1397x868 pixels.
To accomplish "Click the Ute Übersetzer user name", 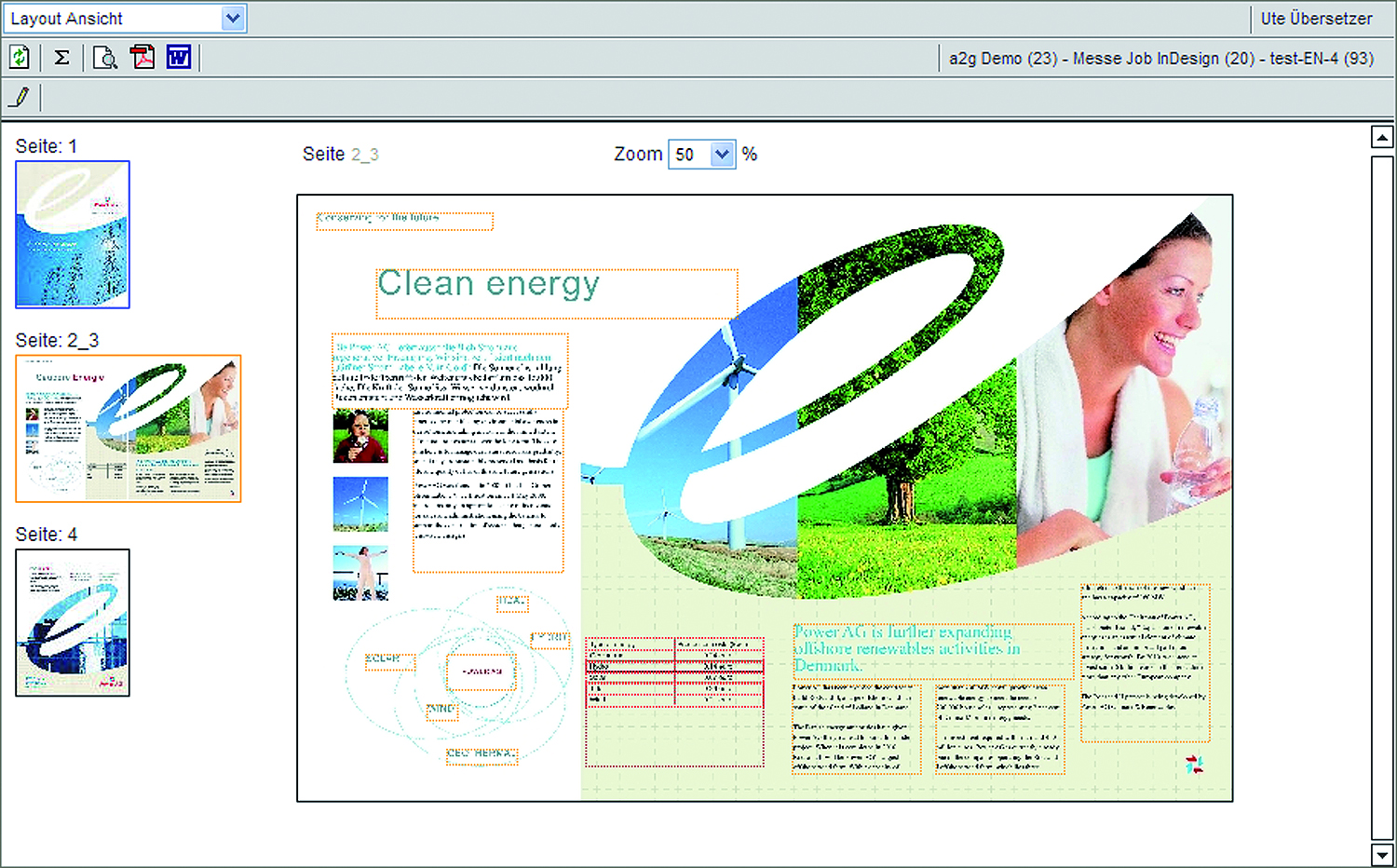I will coord(1316,19).
